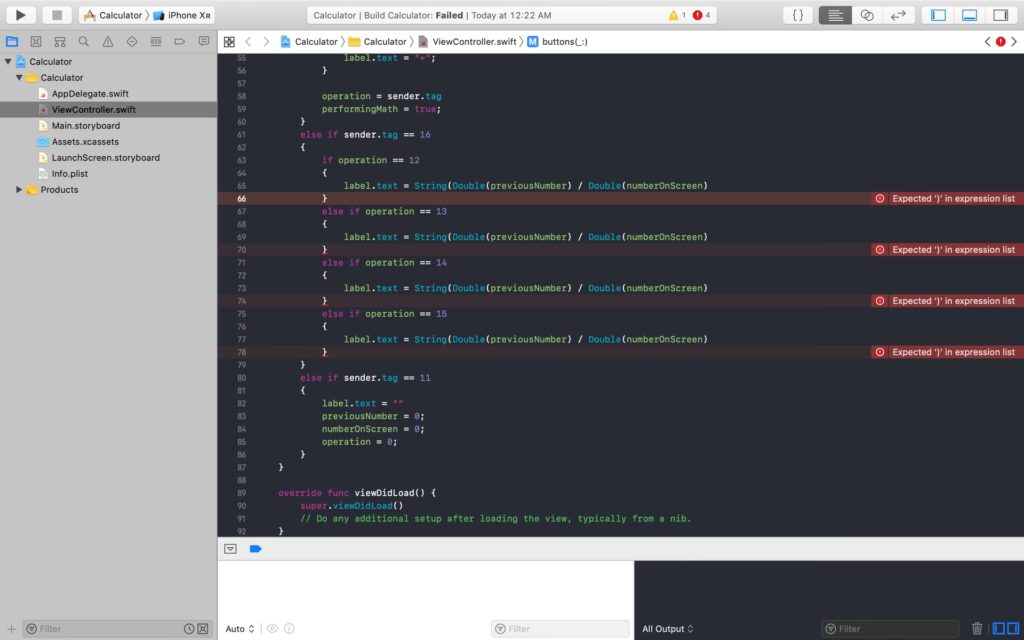Toggle the bottom Debug area visibility
Screen dimensions: 1024x640
pyautogui.click(x=969, y=15)
